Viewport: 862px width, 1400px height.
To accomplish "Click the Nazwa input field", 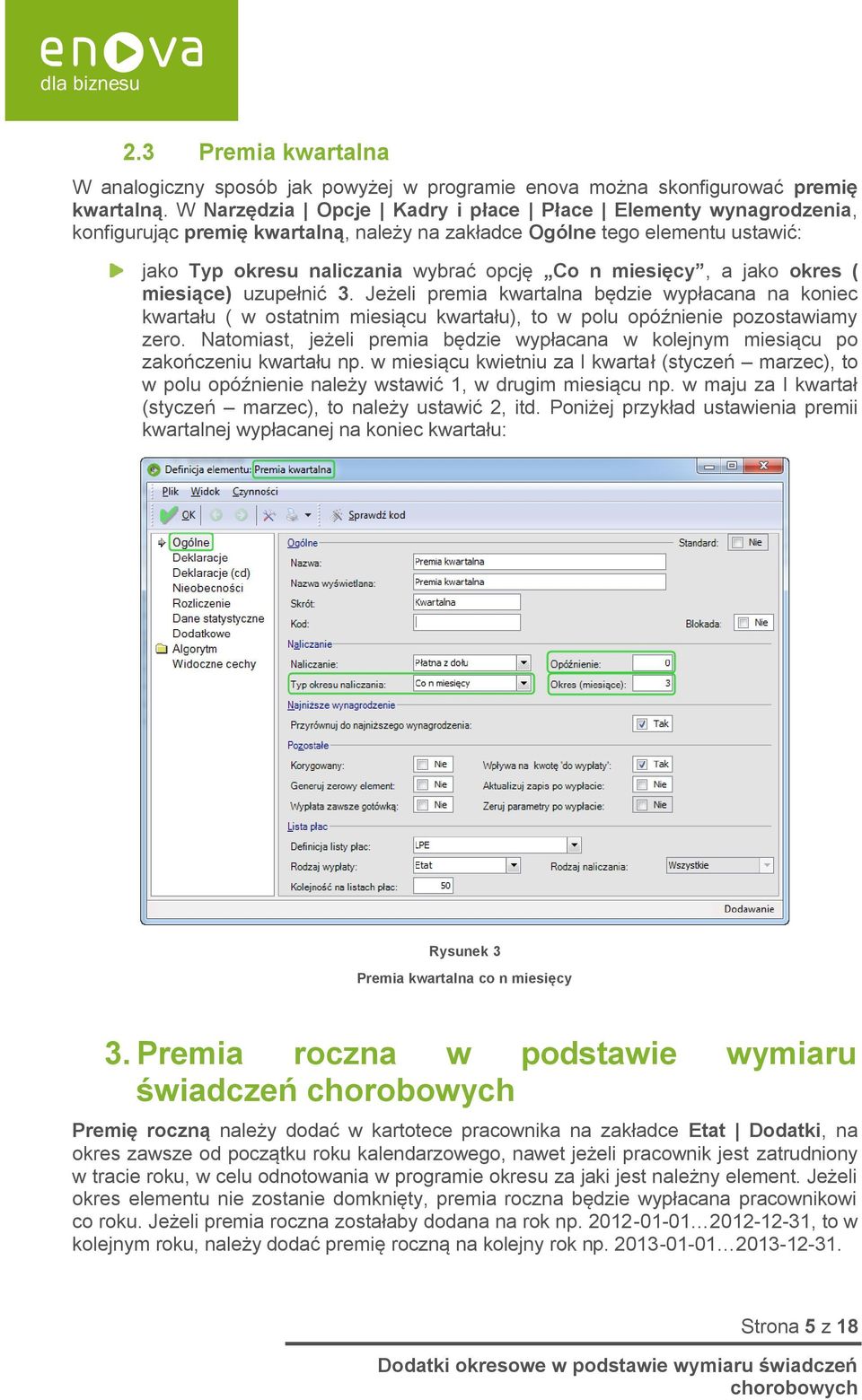I will pyautogui.click(x=539, y=562).
